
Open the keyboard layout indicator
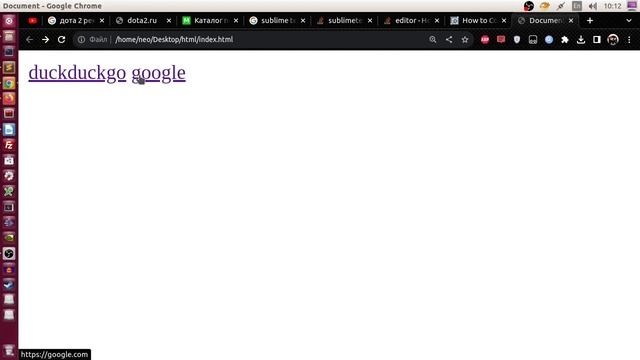577,6
